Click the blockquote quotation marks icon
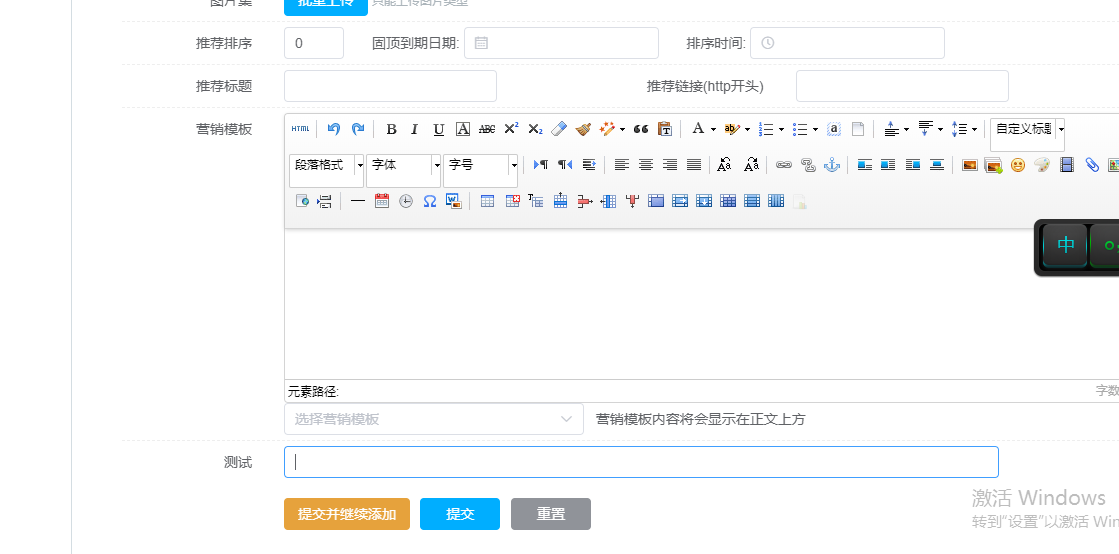Image resolution: width=1119 pixels, height=554 pixels. (641, 129)
